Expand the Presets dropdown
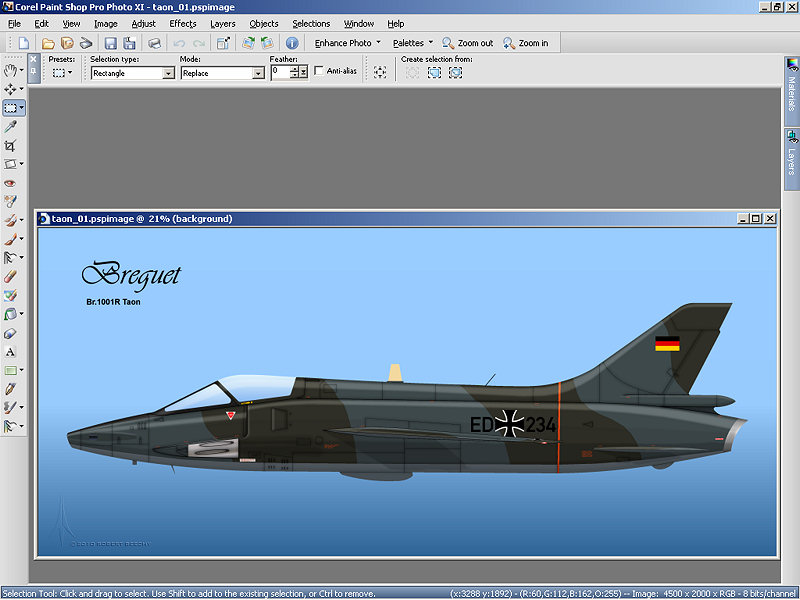The height and width of the screenshot is (600, 800). pos(70,72)
